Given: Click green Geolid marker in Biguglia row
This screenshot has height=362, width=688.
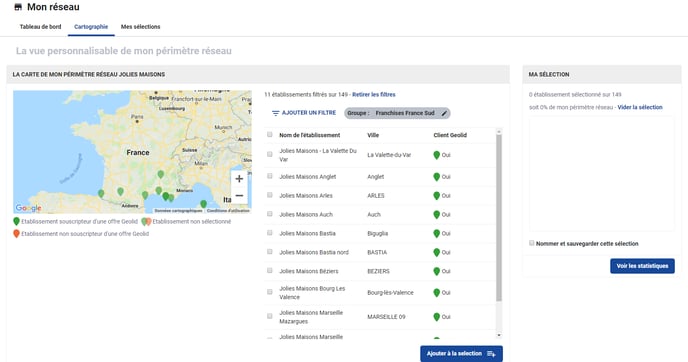Looking at the screenshot, I should click(437, 233).
